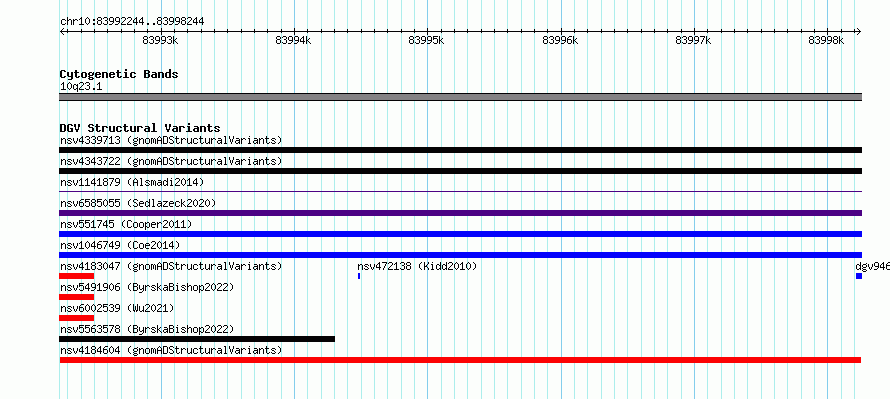Open nsv472138 (Kidd2010) variant label
Screen dimensions: 890x399
(x=417, y=266)
